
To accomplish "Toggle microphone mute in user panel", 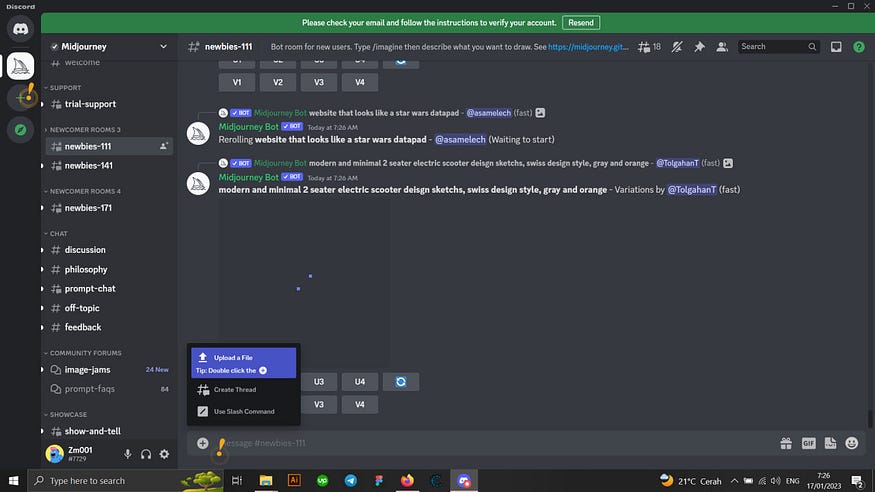I will pyautogui.click(x=128, y=454).
